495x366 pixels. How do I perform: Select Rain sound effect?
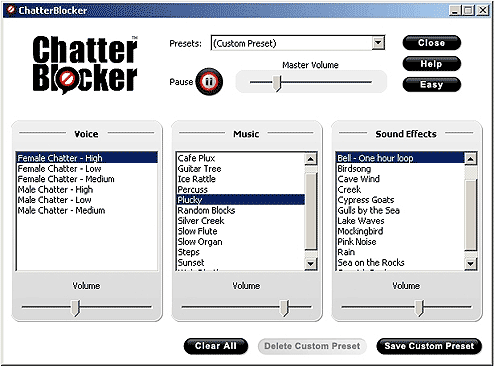coord(400,252)
